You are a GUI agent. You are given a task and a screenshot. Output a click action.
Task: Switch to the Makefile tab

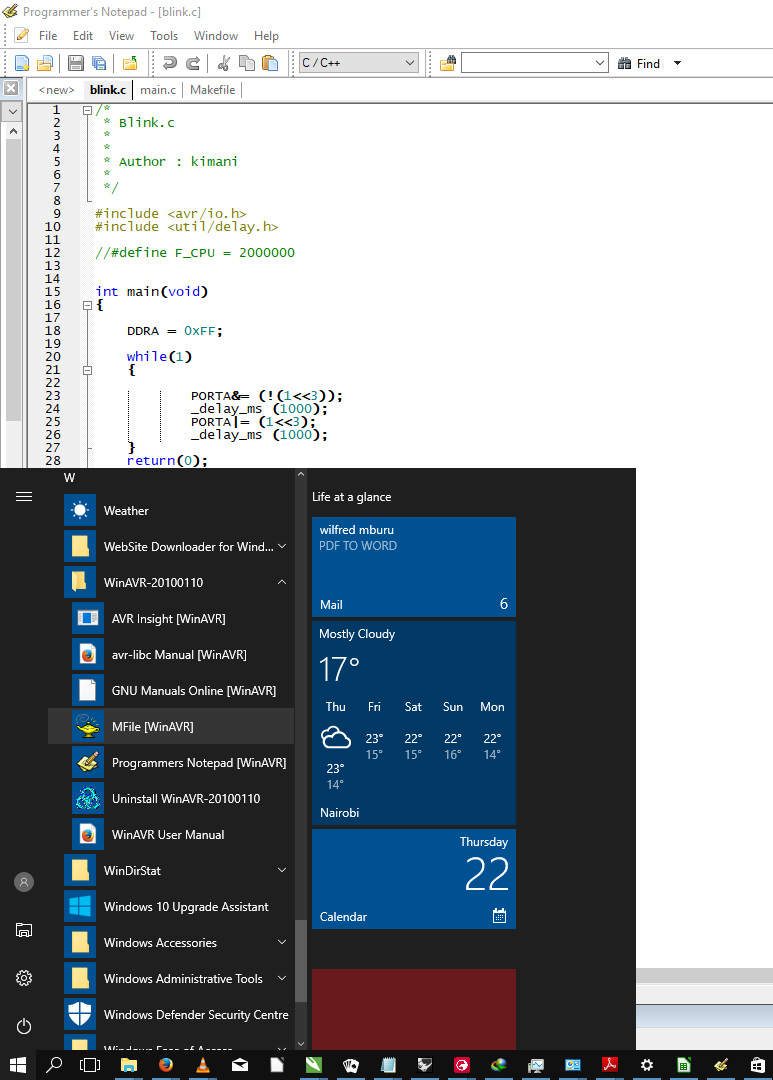tap(212, 90)
